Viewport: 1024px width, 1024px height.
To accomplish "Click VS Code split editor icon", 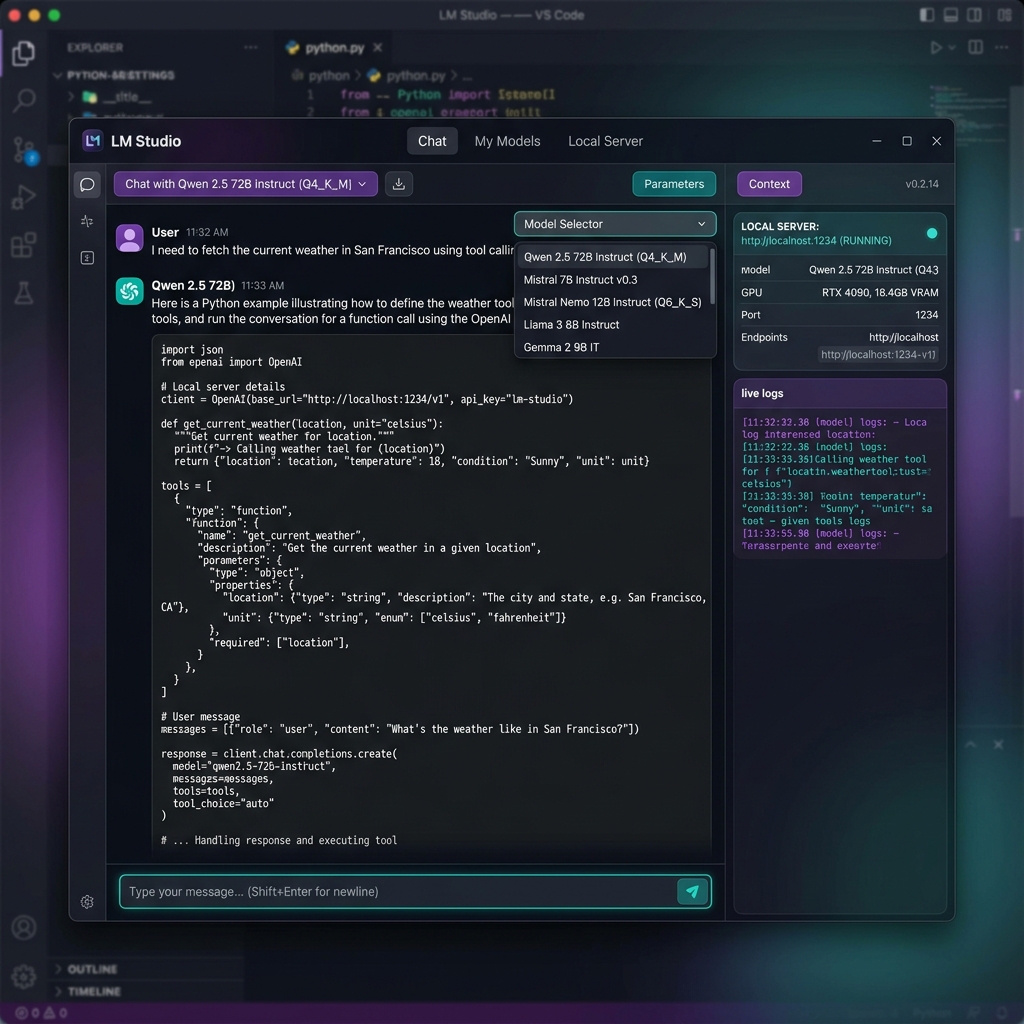I will 976,47.
